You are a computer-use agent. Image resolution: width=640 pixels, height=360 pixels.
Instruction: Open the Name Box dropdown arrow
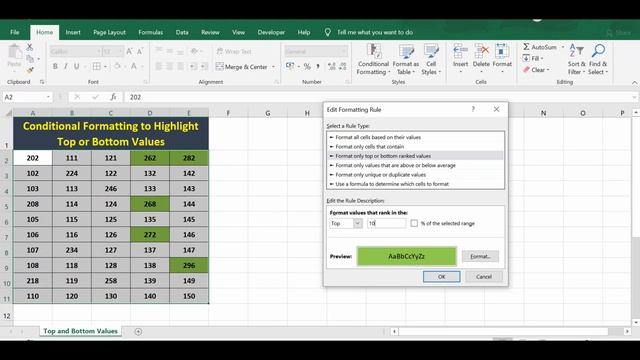tap(48, 97)
